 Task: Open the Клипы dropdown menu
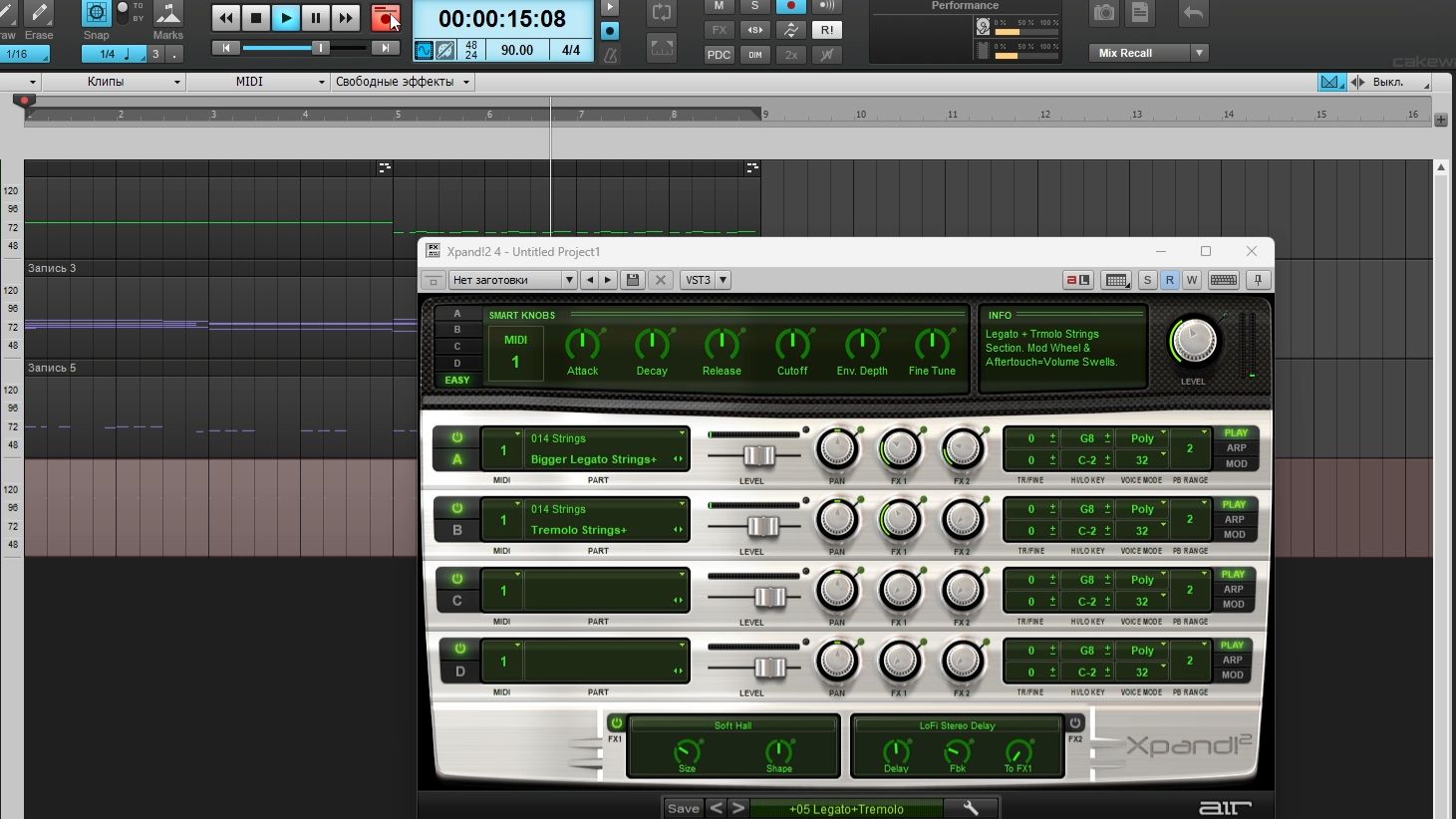point(114,82)
